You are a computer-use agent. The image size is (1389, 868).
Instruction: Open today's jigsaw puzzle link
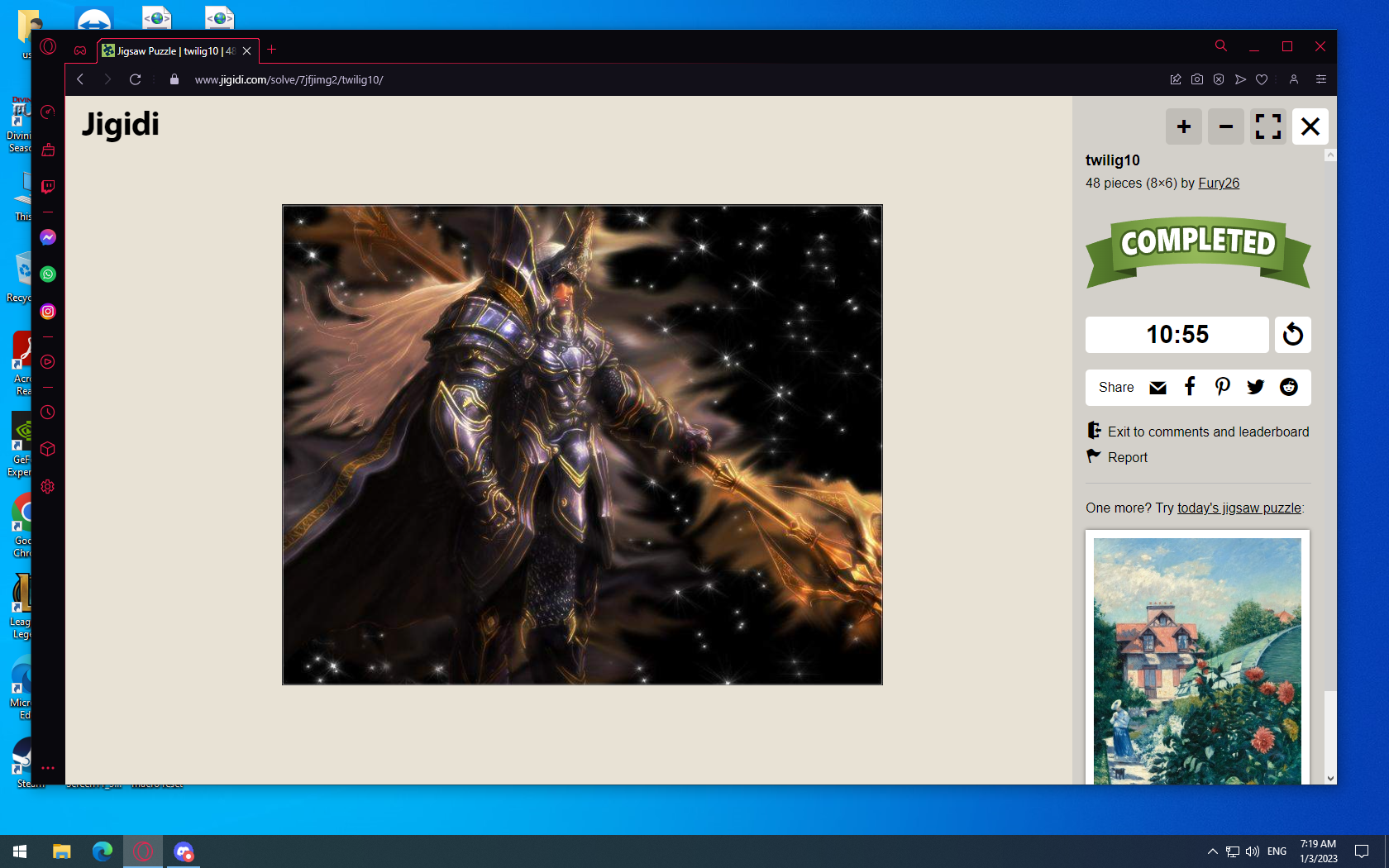point(1239,508)
